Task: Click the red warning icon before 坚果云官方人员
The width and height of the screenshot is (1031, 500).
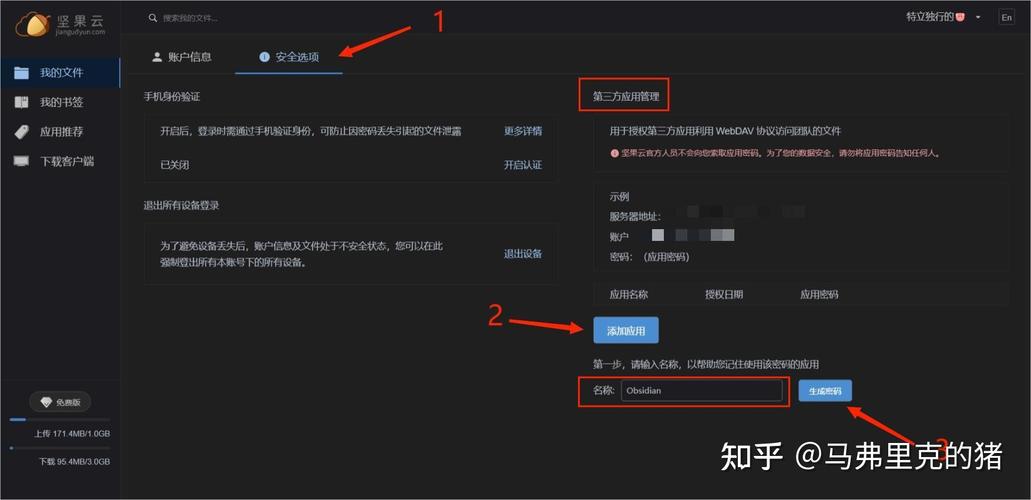Action: click(615, 153)
